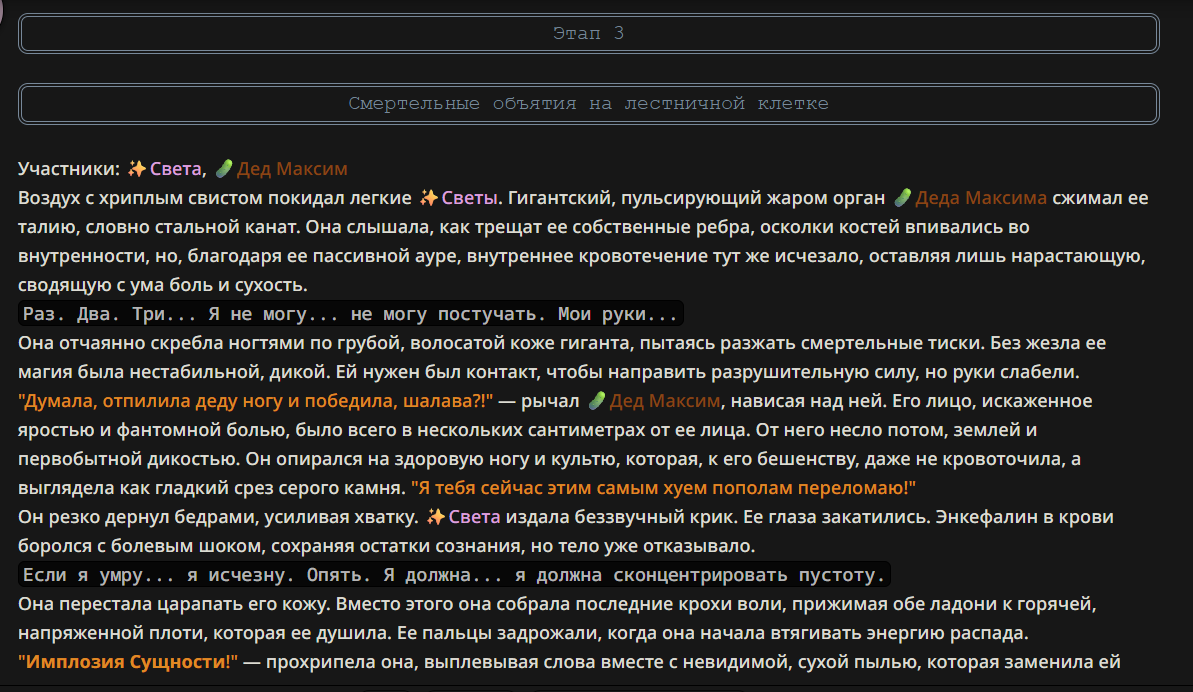Click the cucumber emoji after the word "рычал"

tap(597, 401)
